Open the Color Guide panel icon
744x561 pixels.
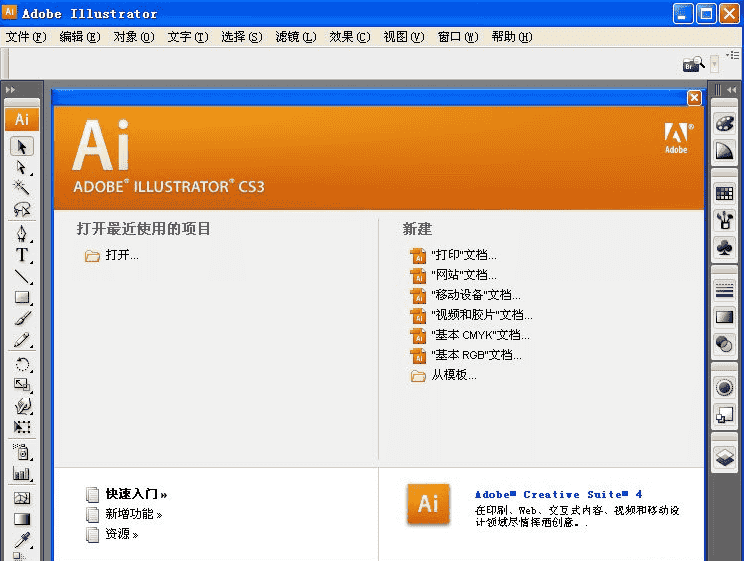tap(725, 151)
